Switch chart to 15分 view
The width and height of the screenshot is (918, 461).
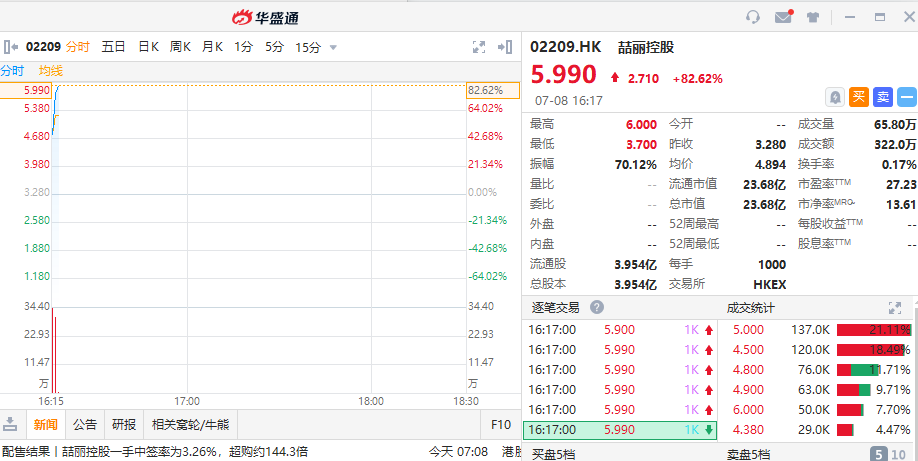coord(307,47)
